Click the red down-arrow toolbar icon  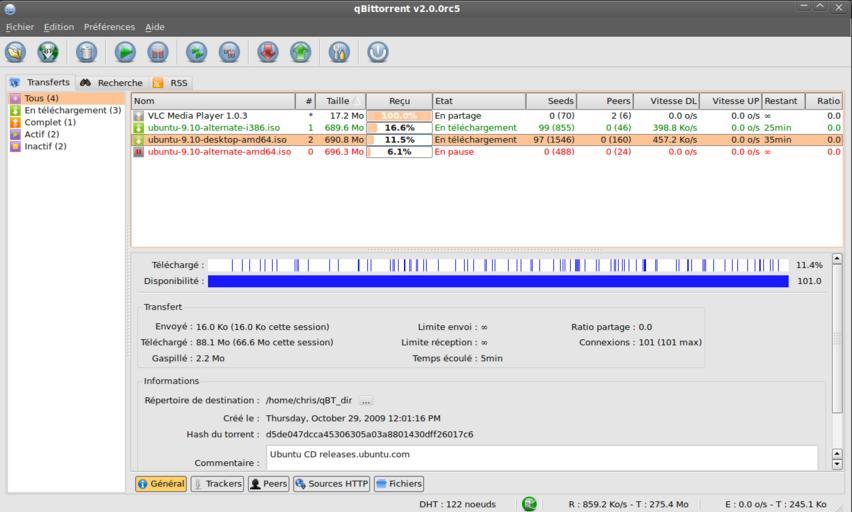(267, 52)
